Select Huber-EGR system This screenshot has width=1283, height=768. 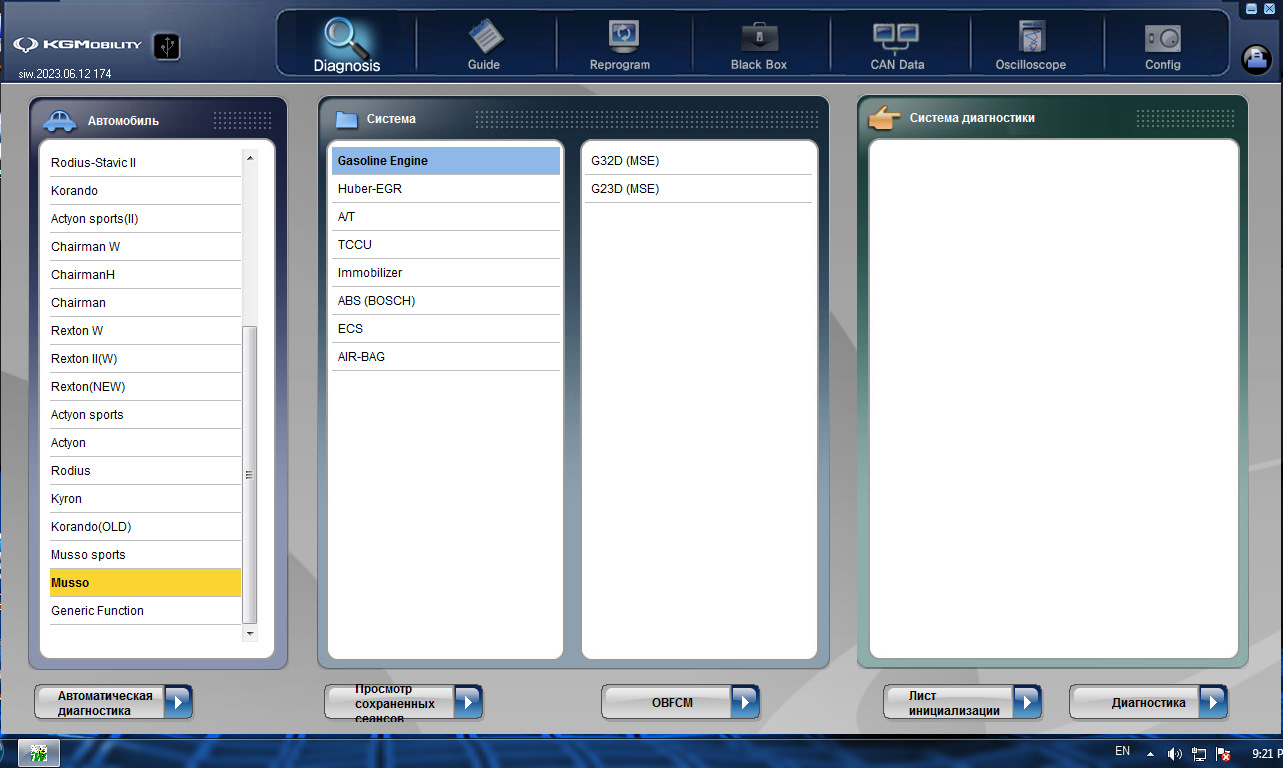(446, 188)
